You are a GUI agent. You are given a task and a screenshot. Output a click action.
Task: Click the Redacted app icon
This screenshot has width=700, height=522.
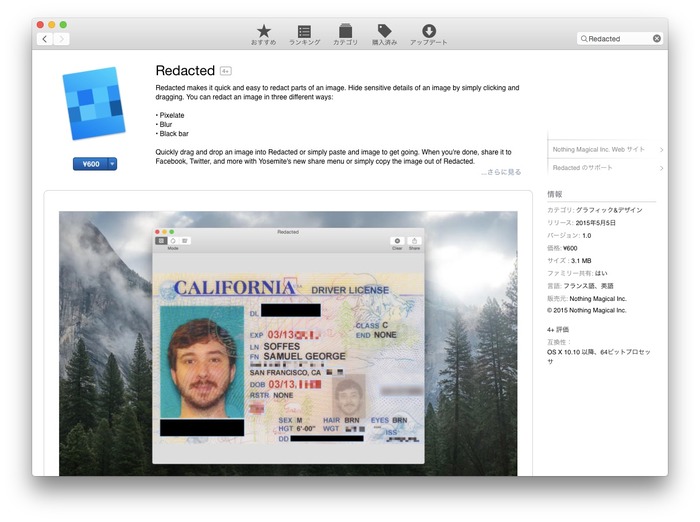coord(93,103)
